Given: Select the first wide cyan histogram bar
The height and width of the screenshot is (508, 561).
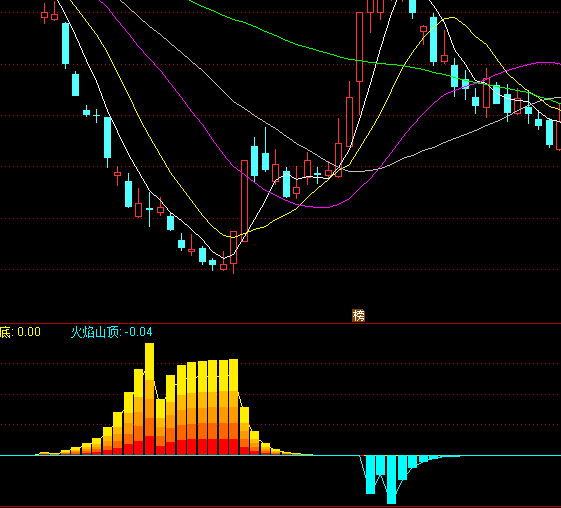Looking at the screenshot, I should (371, 475).
